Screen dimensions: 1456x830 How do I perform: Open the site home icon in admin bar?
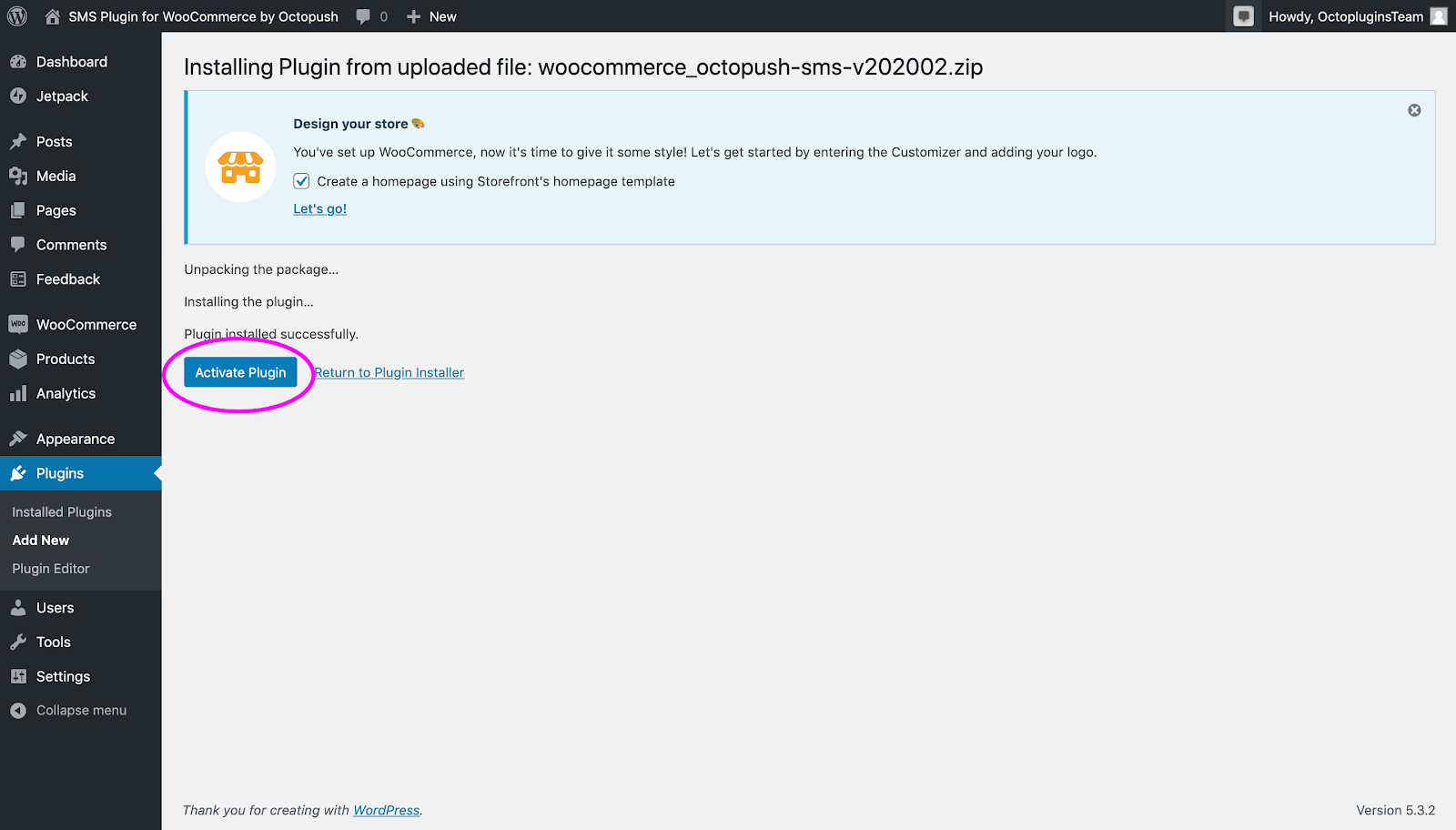pyautogui.click(x=53, y=16)
